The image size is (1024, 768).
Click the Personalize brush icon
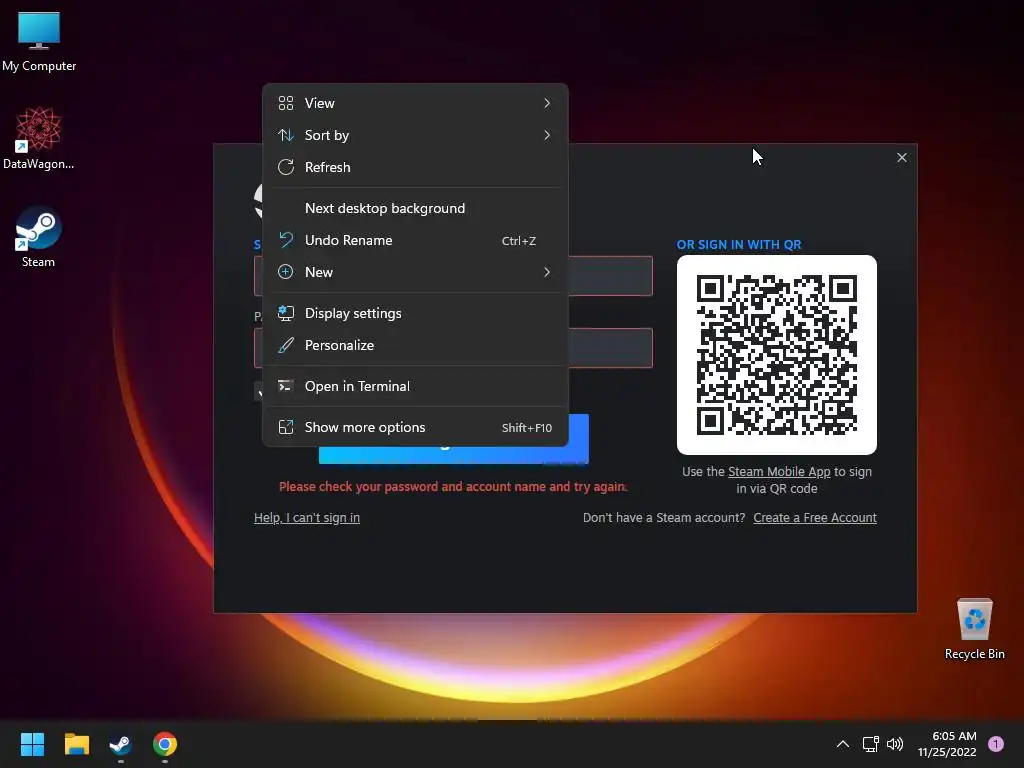[285, 345]
